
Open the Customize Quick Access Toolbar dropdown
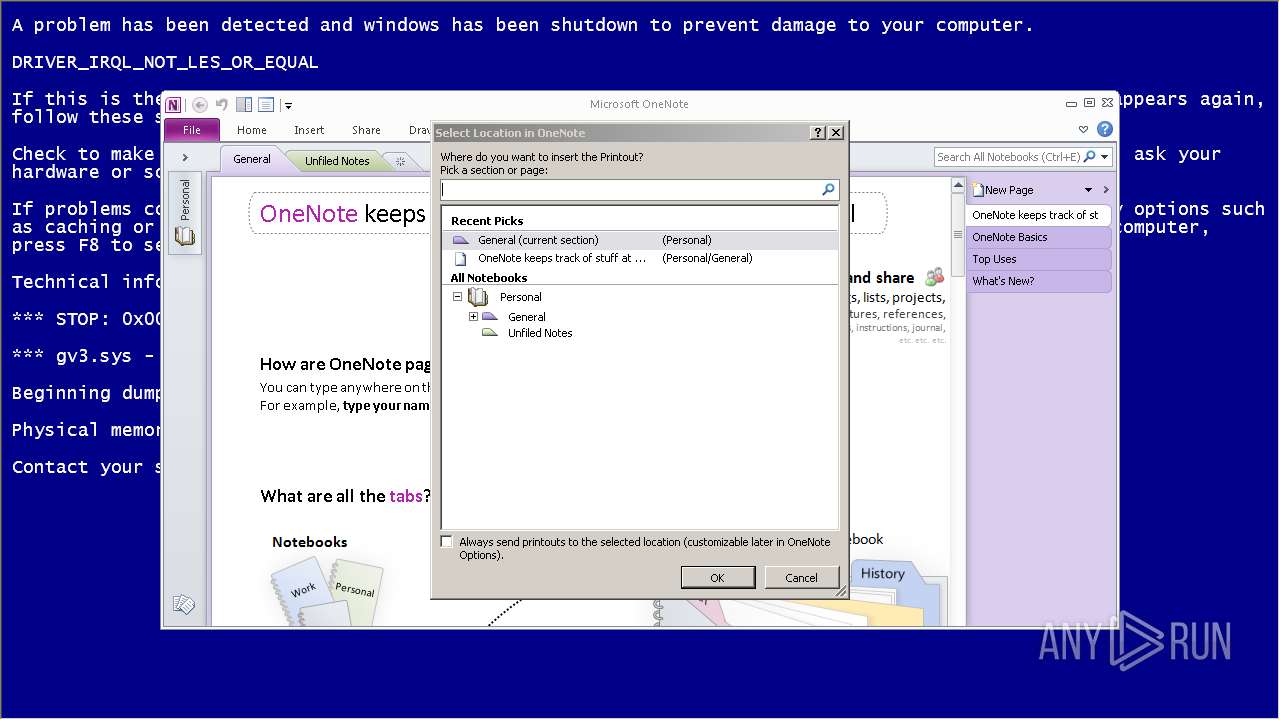(x=288, y=105)
